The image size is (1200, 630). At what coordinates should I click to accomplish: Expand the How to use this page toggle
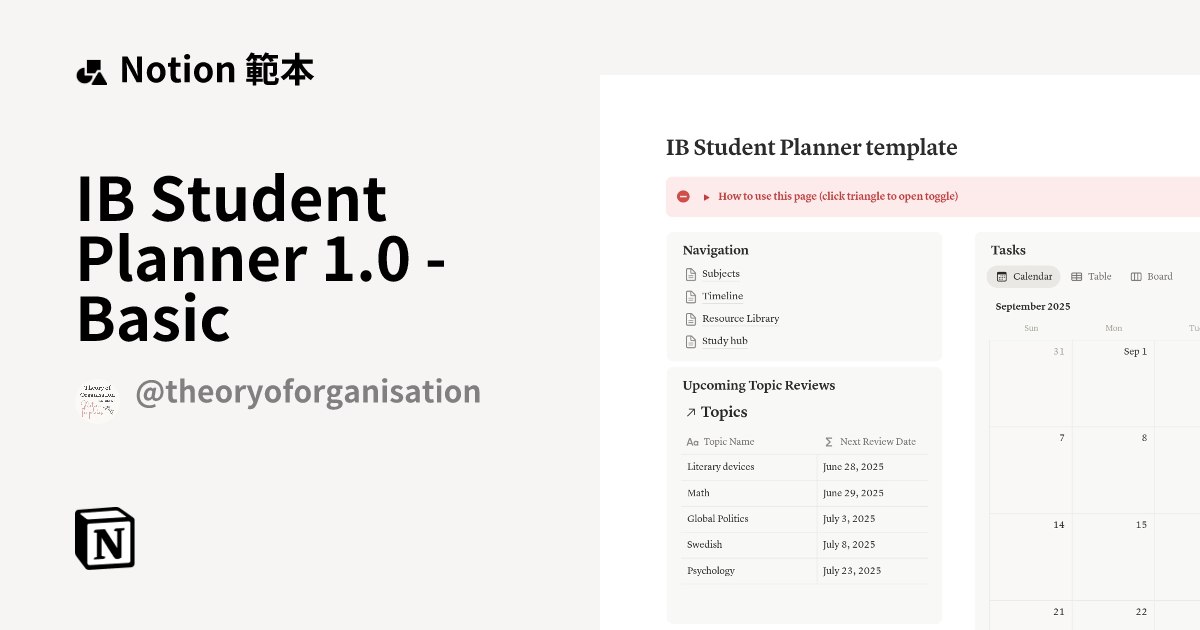706,196
